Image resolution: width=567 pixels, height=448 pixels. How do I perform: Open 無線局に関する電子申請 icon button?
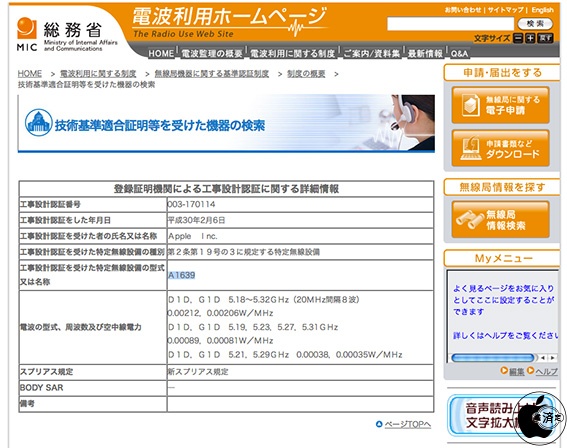[500, 105]
